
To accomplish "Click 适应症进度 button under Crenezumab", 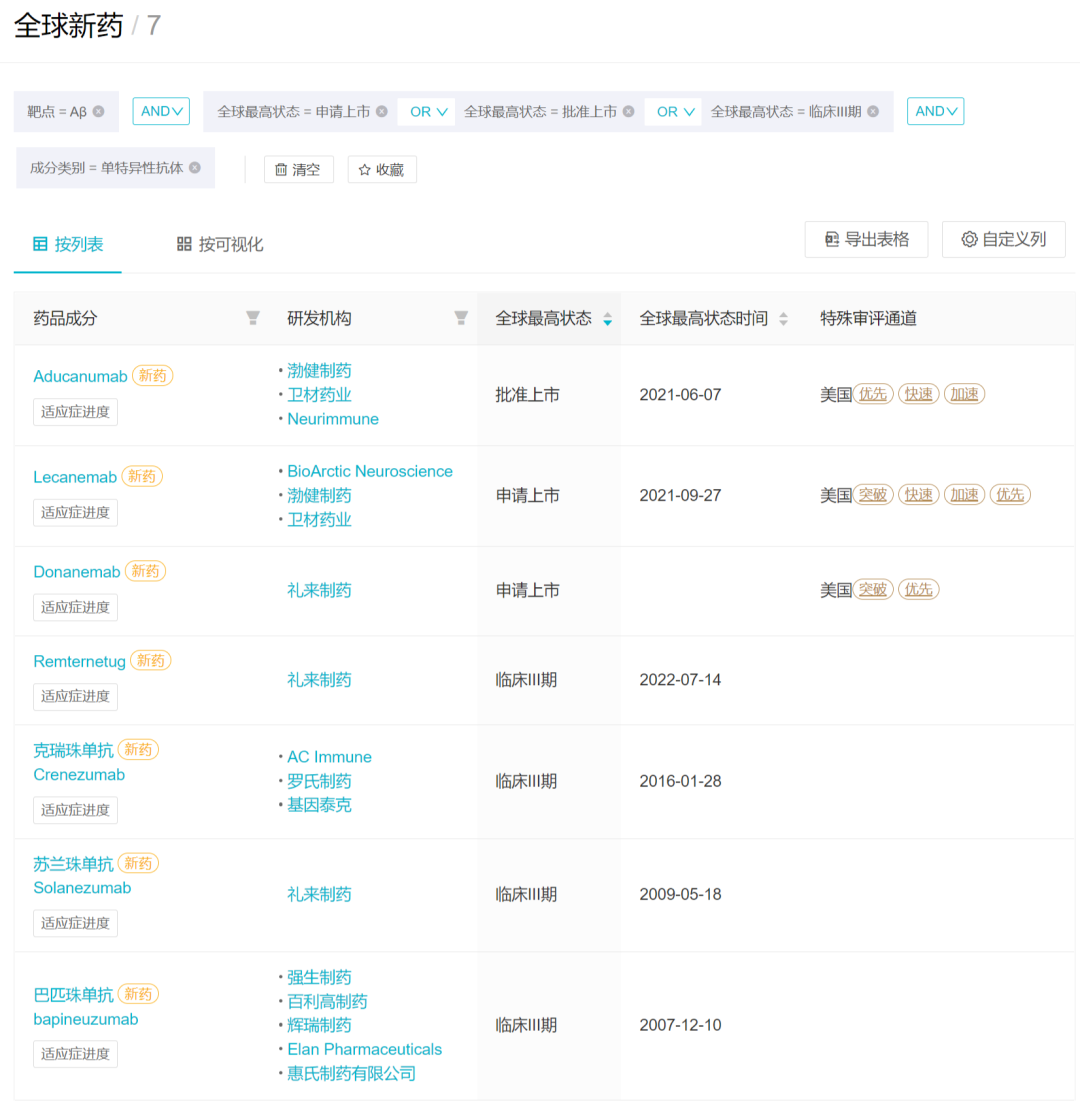I will (x=75, y=810).
